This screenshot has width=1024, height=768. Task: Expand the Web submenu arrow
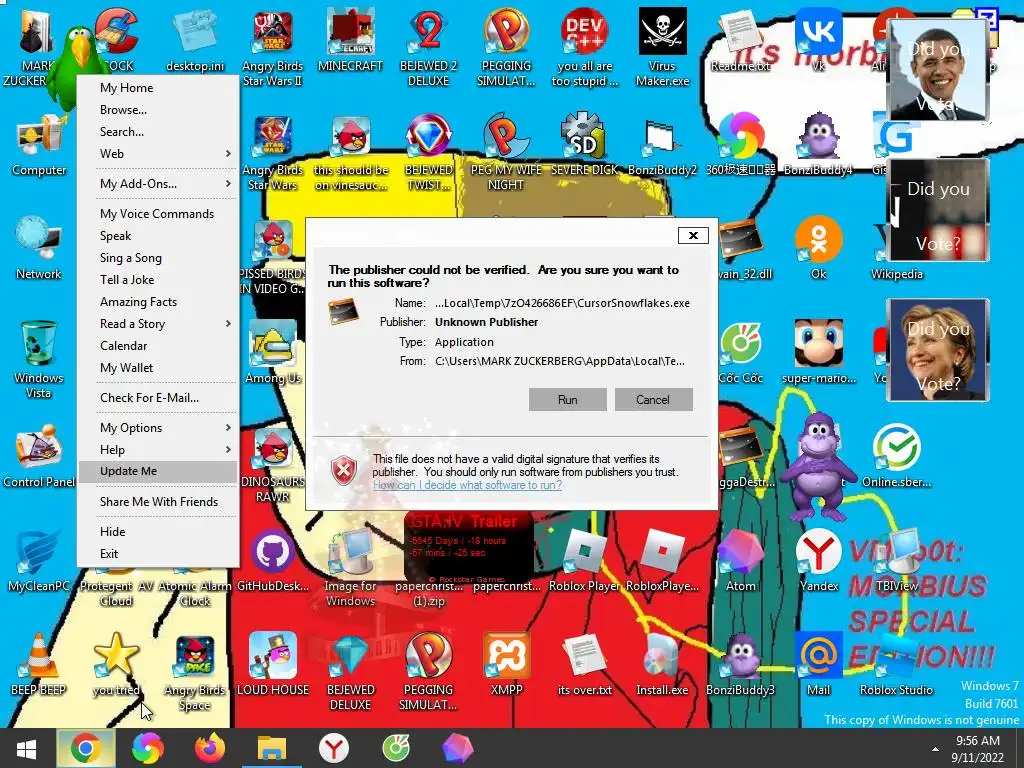[228, 153]
